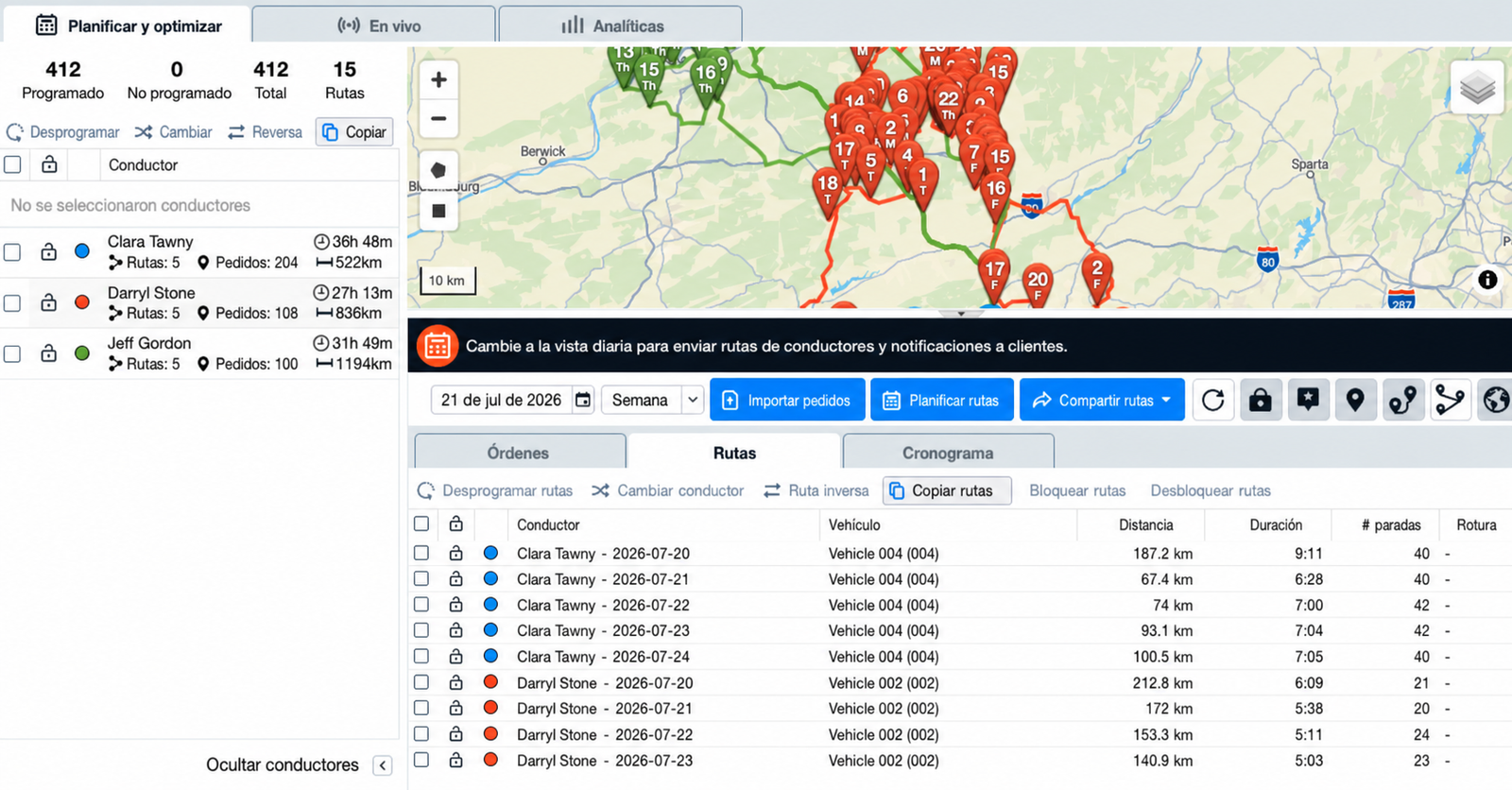The width and height of the screenshot is (1512, 790).
Task: Click Desprogramar rutas in routes toolbar
Action: click(495, 490)
